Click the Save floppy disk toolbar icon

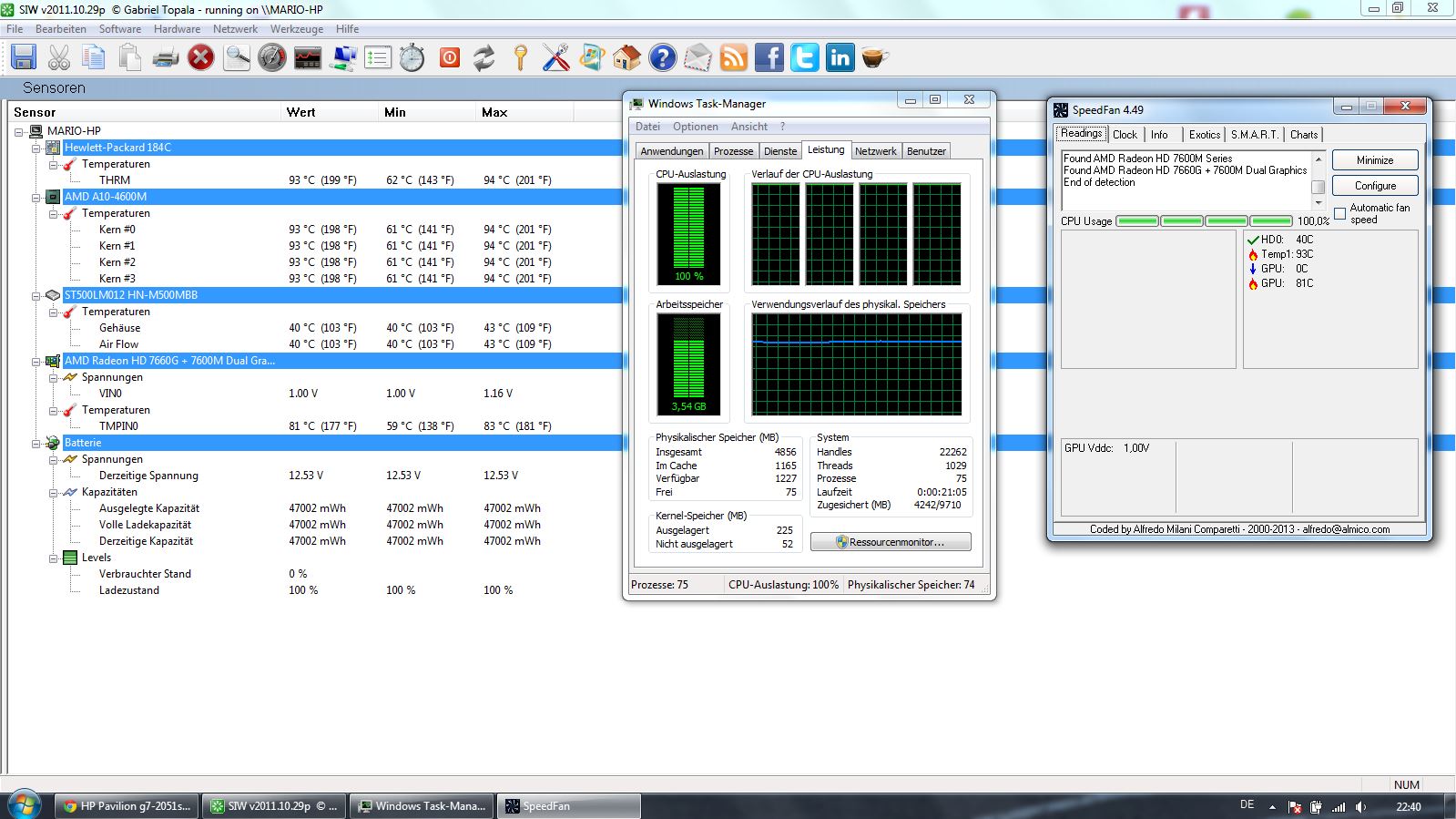tap(24, 57)
